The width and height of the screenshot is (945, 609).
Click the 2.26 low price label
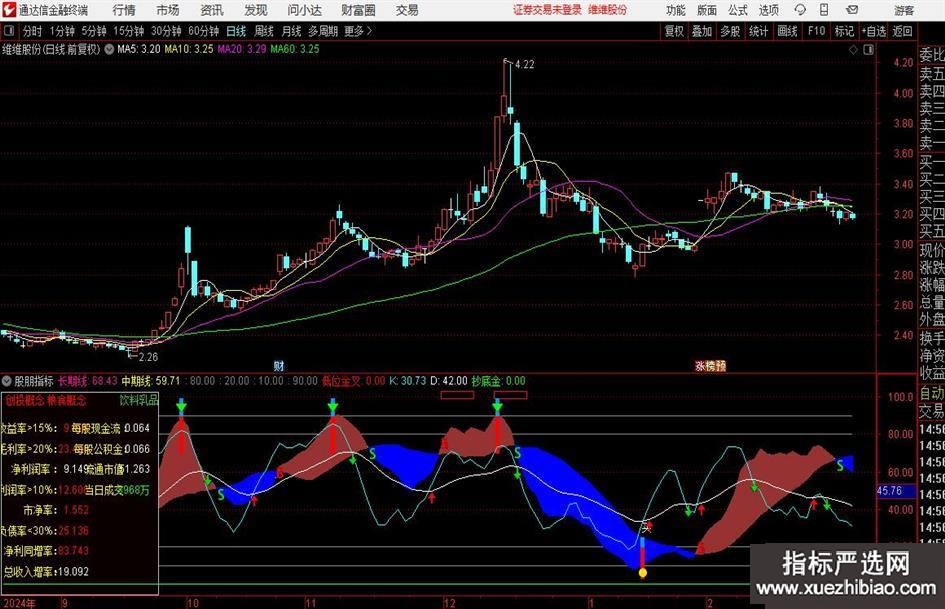(148, 356)
